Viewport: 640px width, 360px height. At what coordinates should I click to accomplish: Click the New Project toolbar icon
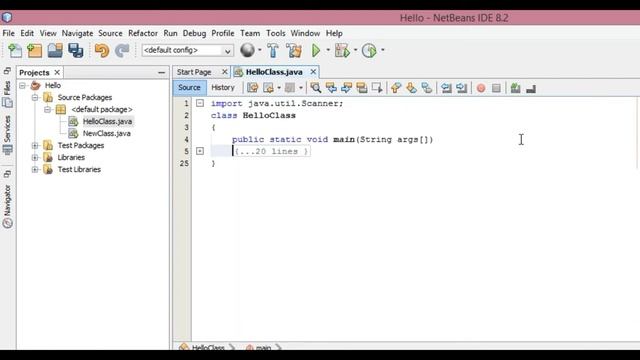[35, 51]
